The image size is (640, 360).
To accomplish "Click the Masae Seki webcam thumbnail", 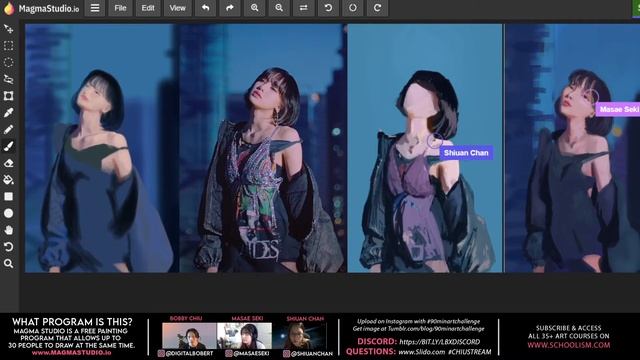I will coord(244,336).
